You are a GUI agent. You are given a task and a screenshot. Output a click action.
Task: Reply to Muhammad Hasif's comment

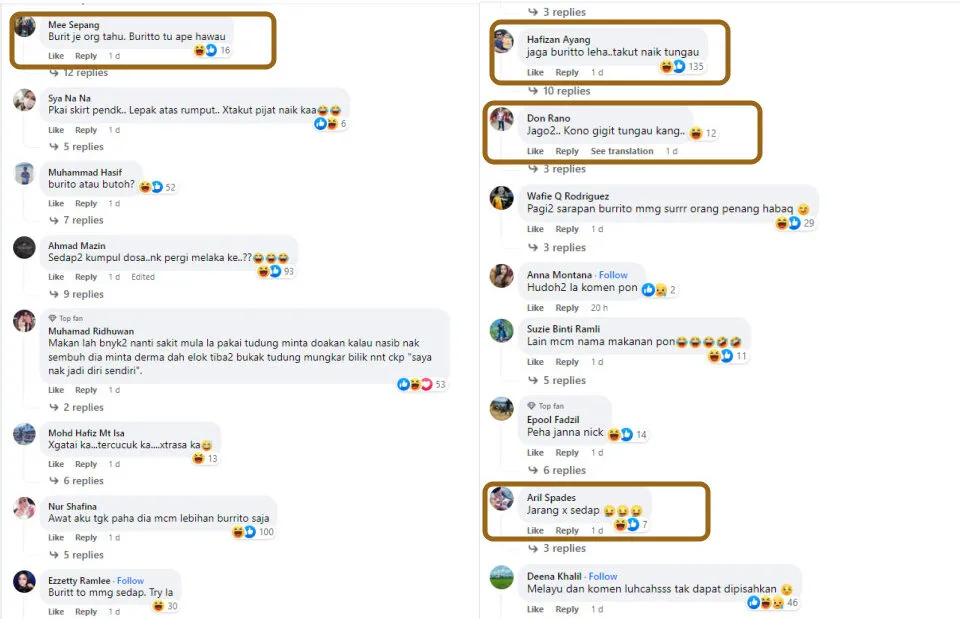[x=86, y=204]
